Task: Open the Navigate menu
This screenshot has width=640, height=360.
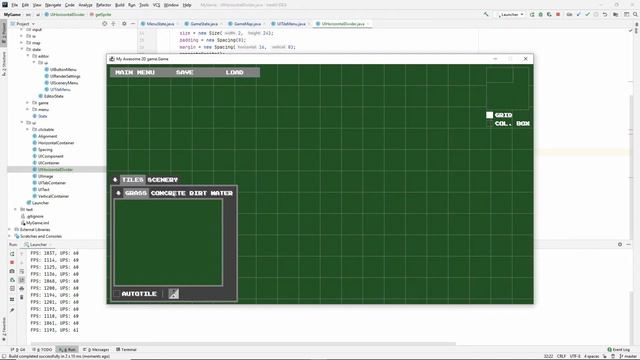Action: click(53, 5)
